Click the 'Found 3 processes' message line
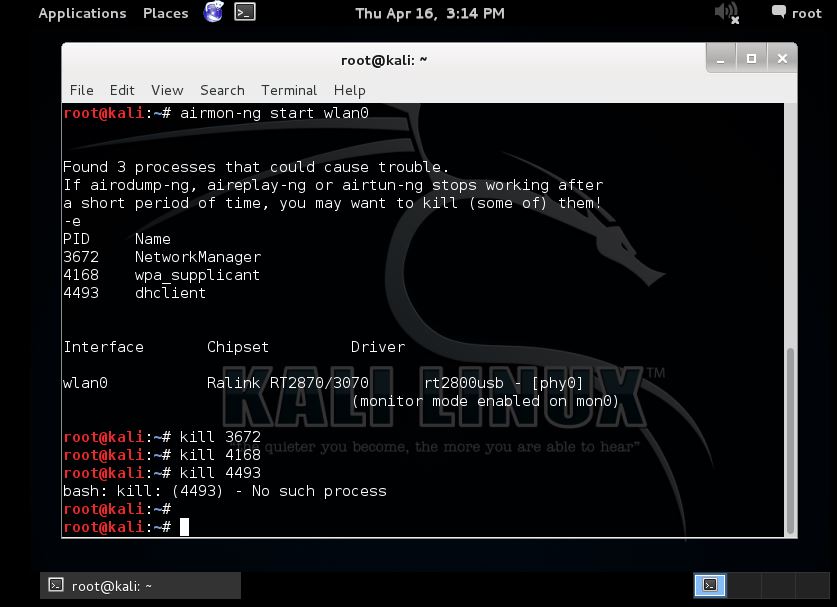Viewport: 837px width, 607px height. coord(256,167)
